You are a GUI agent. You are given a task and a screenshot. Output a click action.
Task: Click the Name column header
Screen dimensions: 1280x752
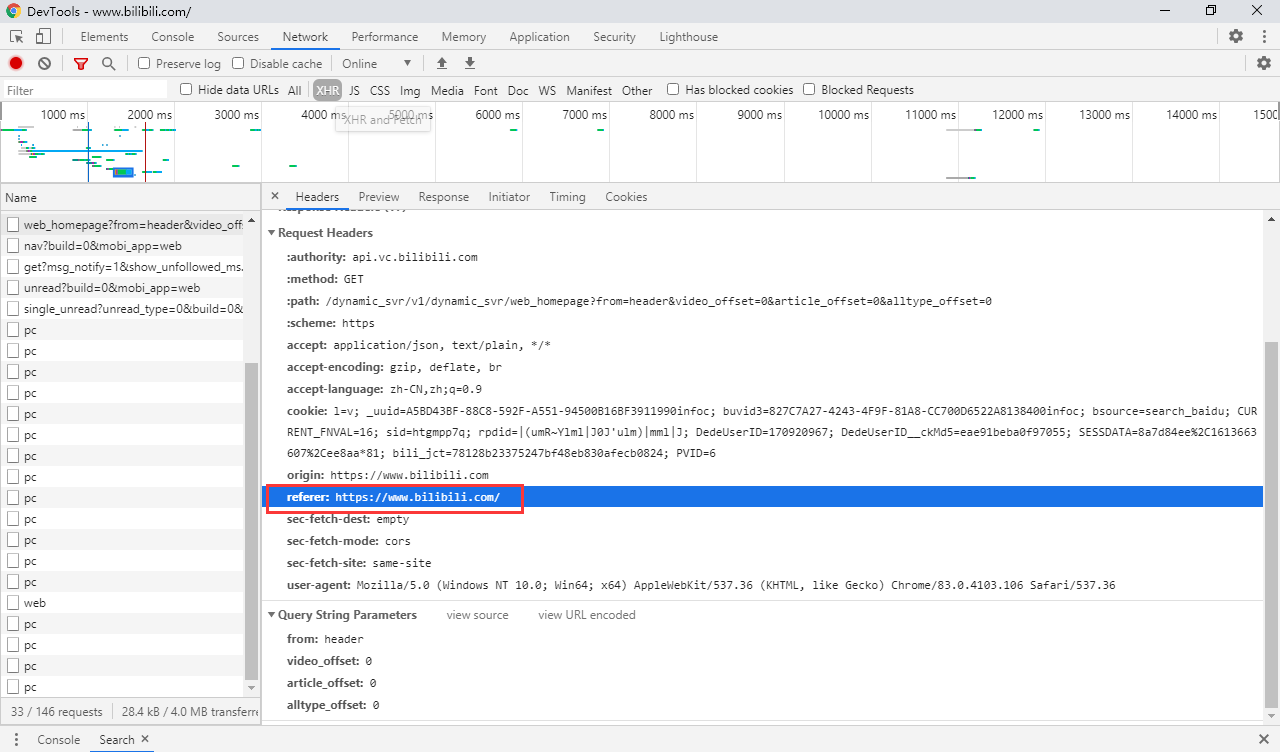129,198
